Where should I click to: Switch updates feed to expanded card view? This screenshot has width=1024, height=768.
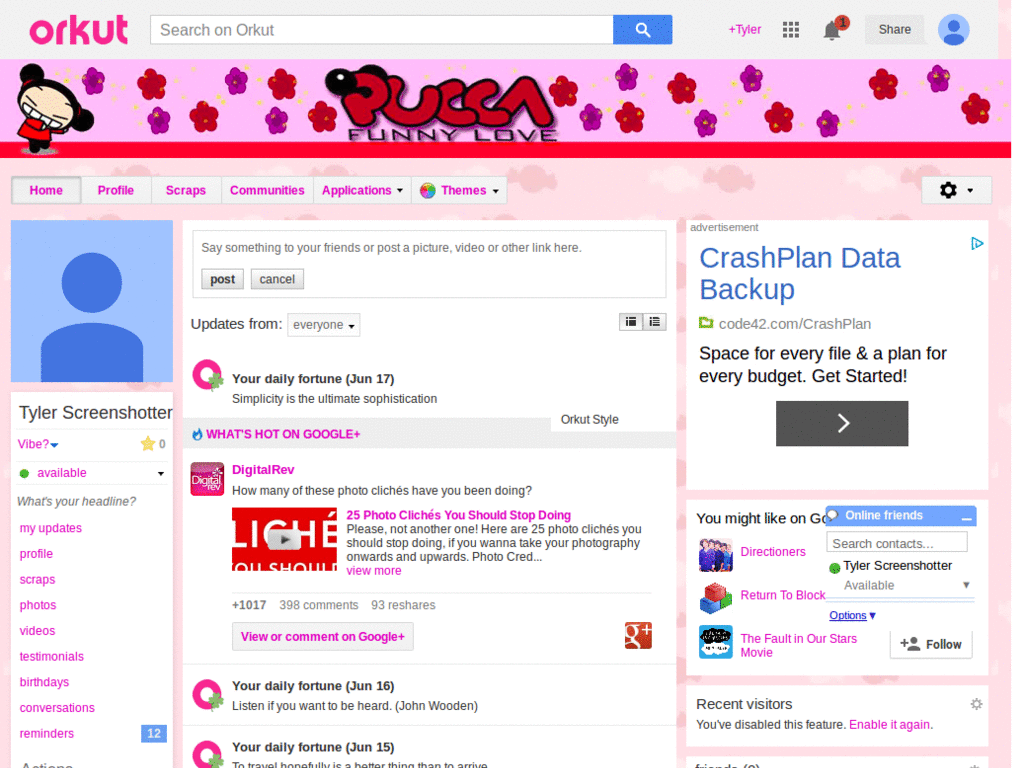click(630, 321)
